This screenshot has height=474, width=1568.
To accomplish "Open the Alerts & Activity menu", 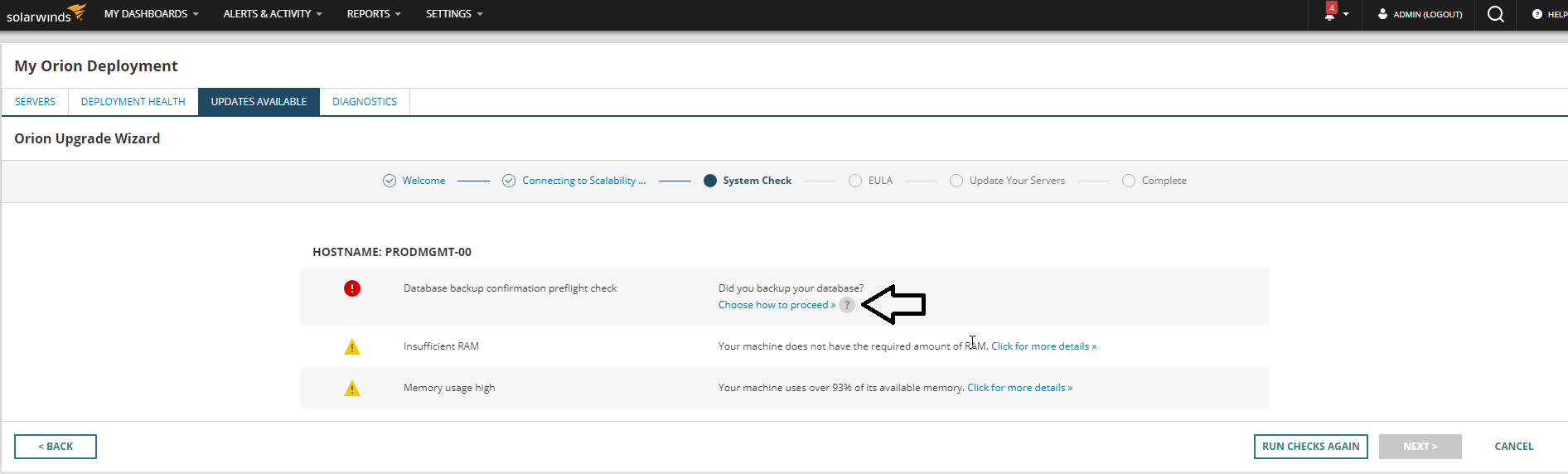I will (x=273, y=14).
